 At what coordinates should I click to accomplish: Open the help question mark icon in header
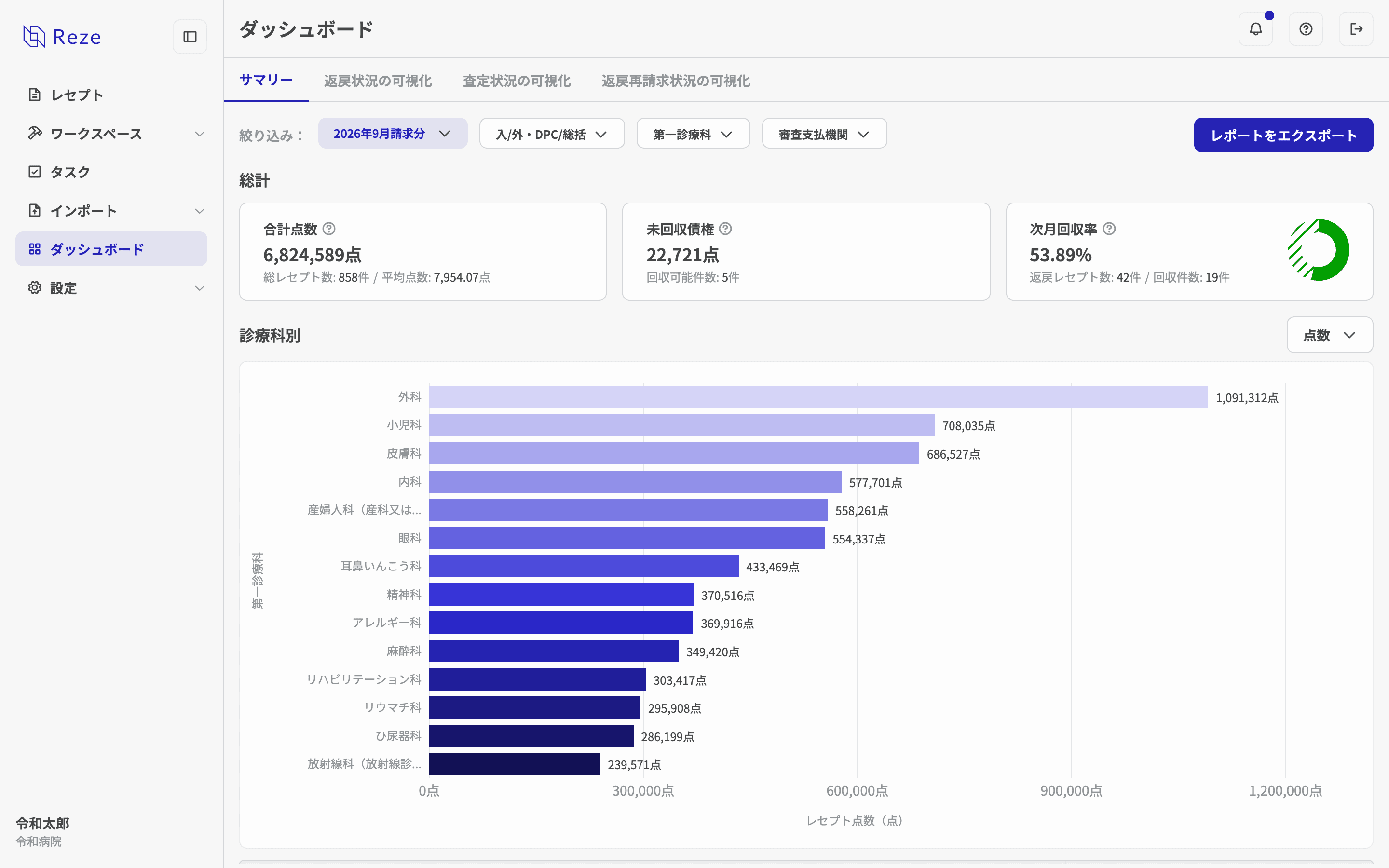point(1306,29)
